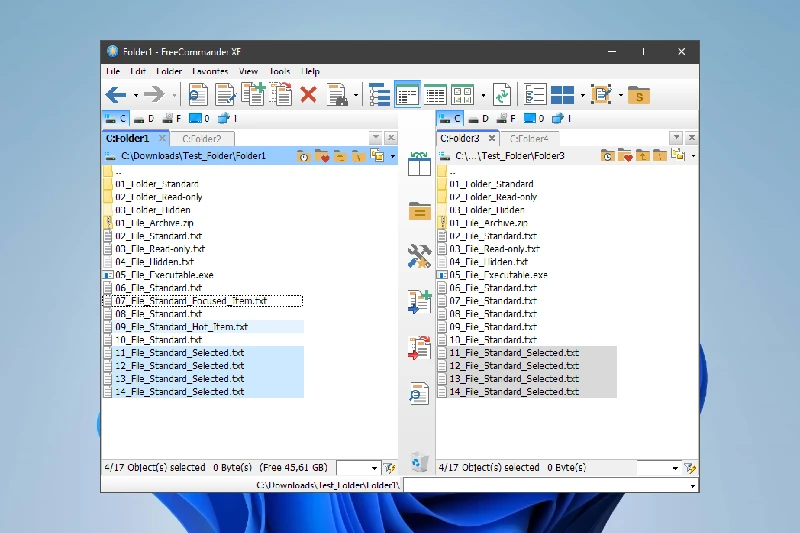The image size is (800, 533).
Task: Open the Favorites menu
Action: (x=210, y=71)
